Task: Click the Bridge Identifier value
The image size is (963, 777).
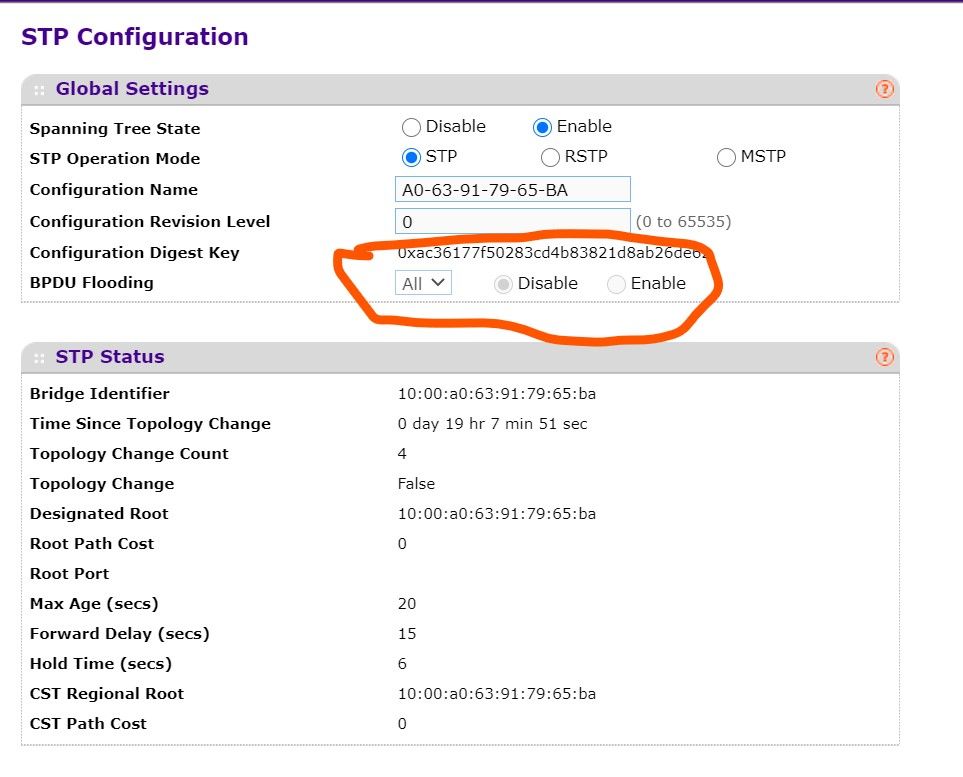Action: tap(496, 394)
